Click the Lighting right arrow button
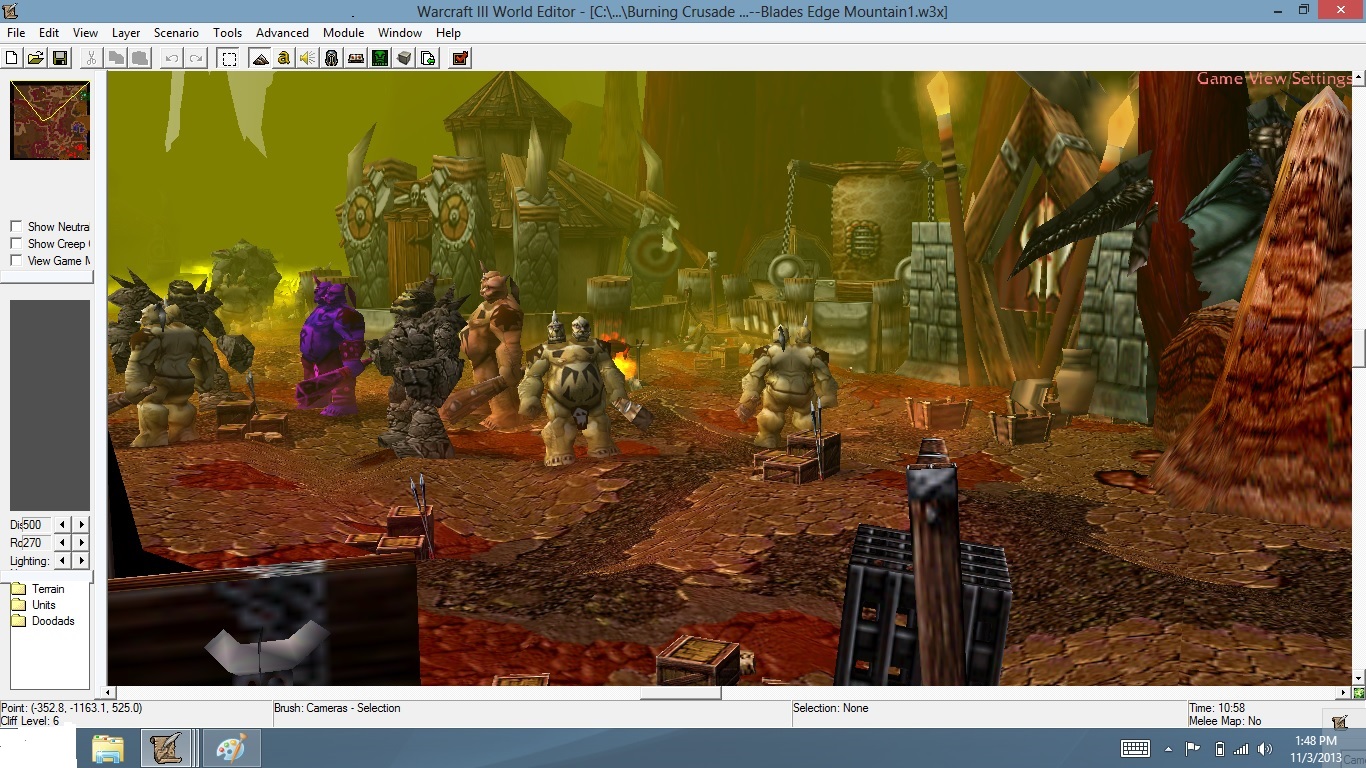The height and width of the screenshot is (768, 1366). tap(81, 561)
